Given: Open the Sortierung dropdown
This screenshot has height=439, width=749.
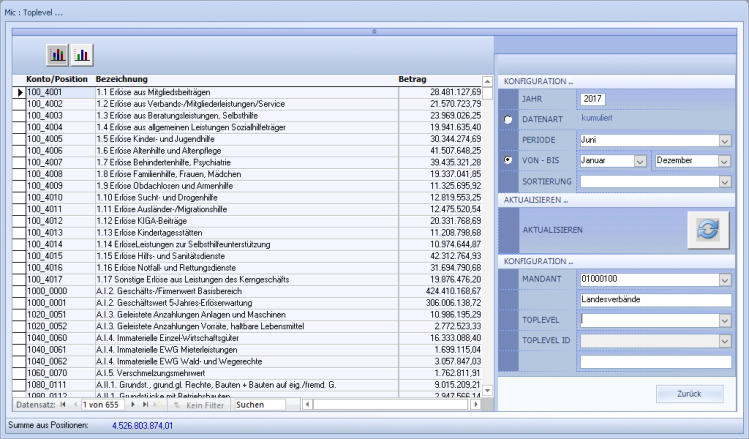Looking at the screenshot, I should click(724, 181).
